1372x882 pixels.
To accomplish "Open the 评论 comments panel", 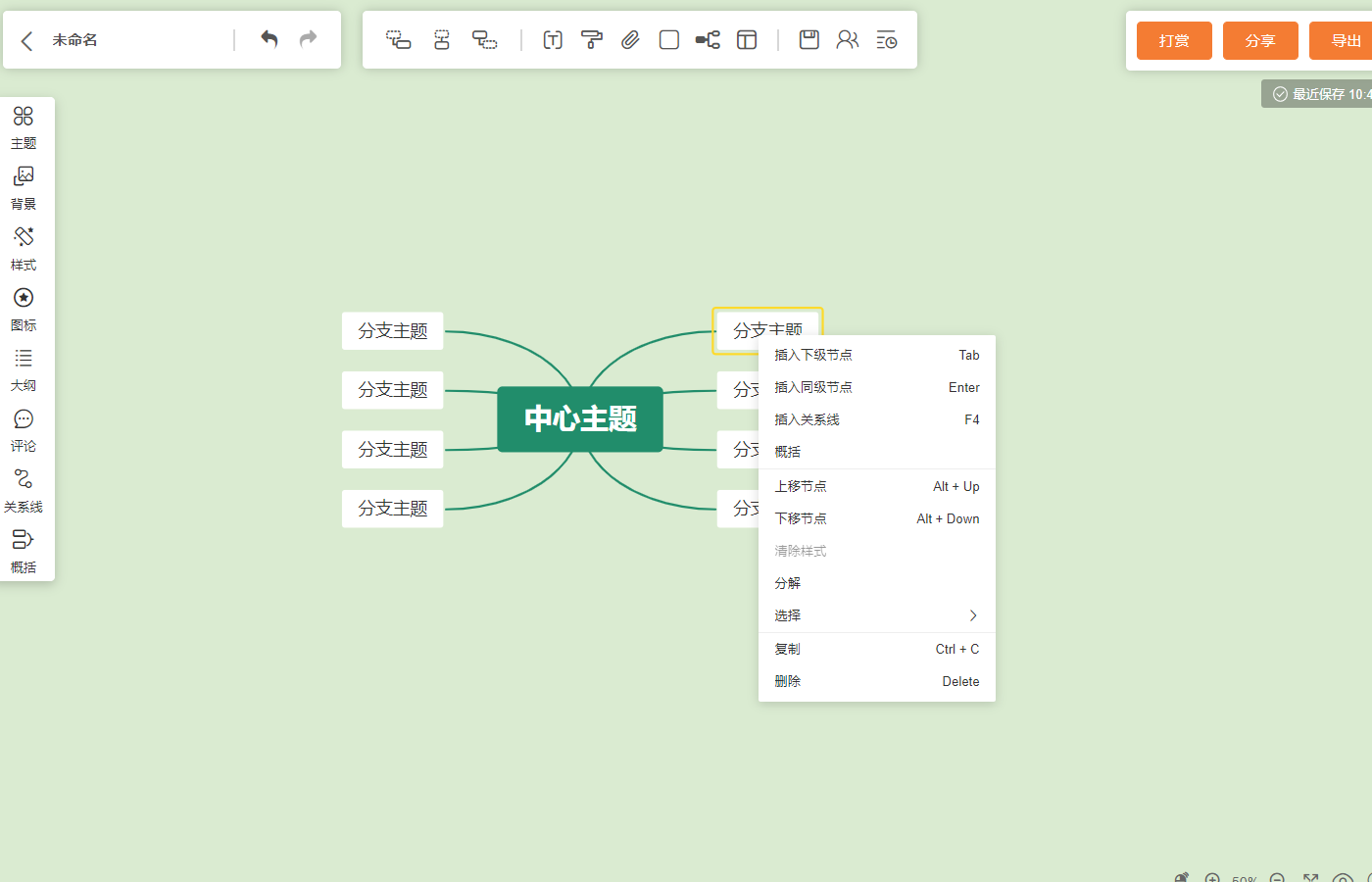I will 24,432.
